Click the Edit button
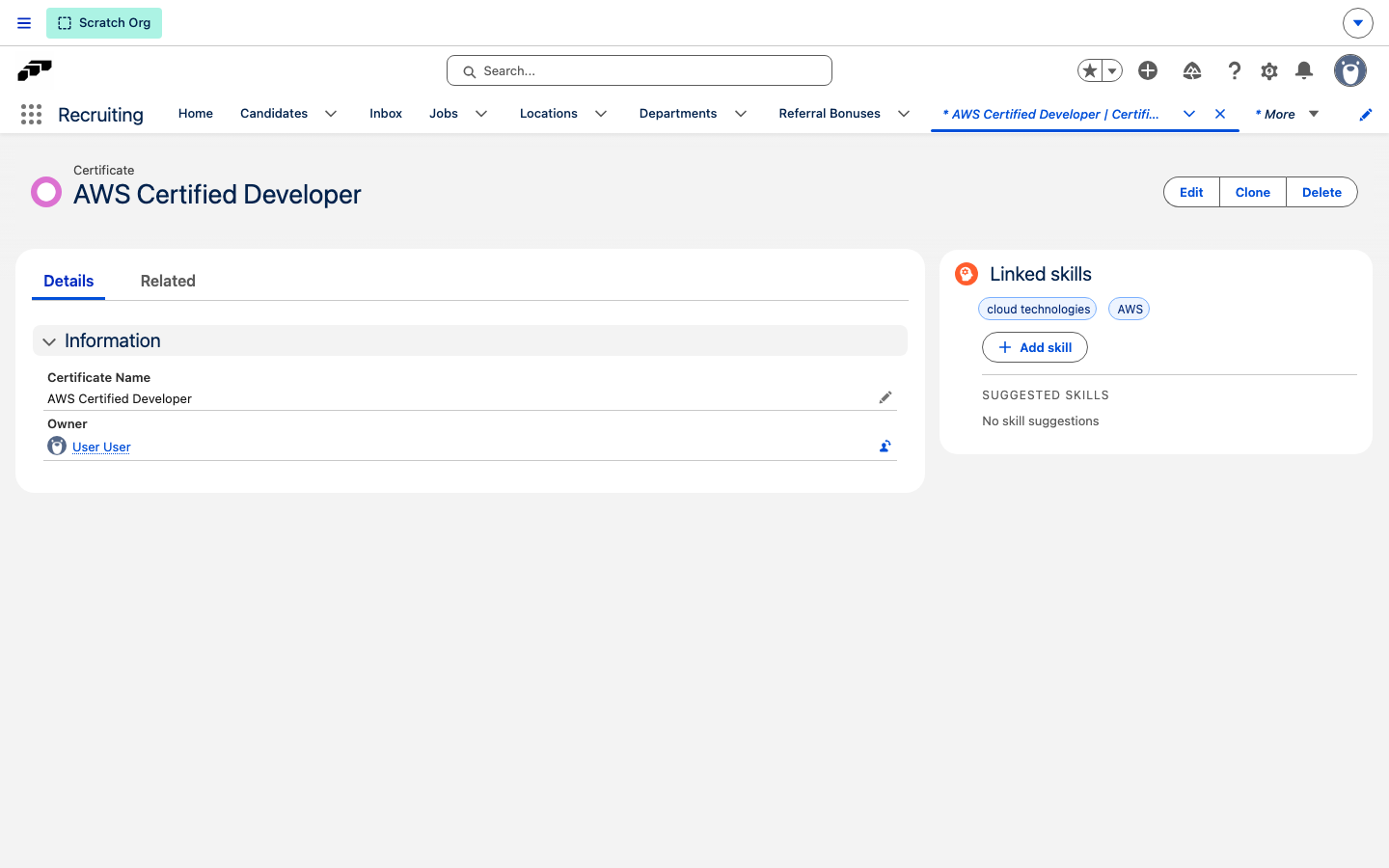Image resolution: width=1389 pixels, height=868 pixels. (x=1191, y=192)
